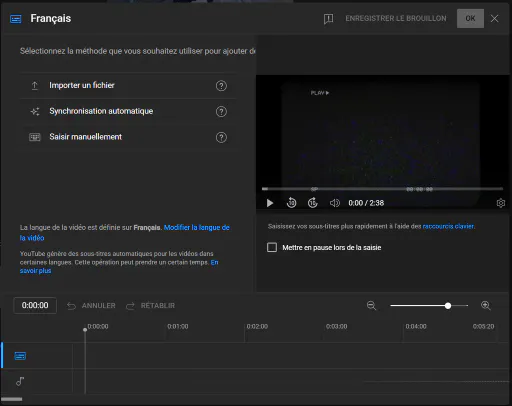
Task: Enable Mettre en pause lors de la saisie
Action: pyautogui.click(x=272, y=247)
